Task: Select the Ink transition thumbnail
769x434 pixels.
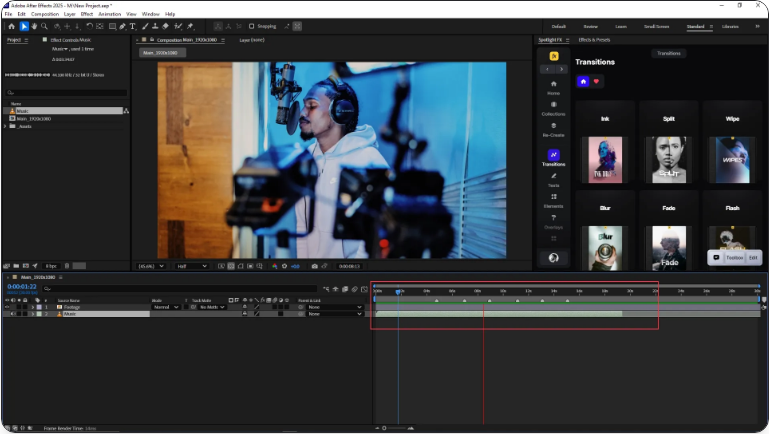Action: [604, 159]
